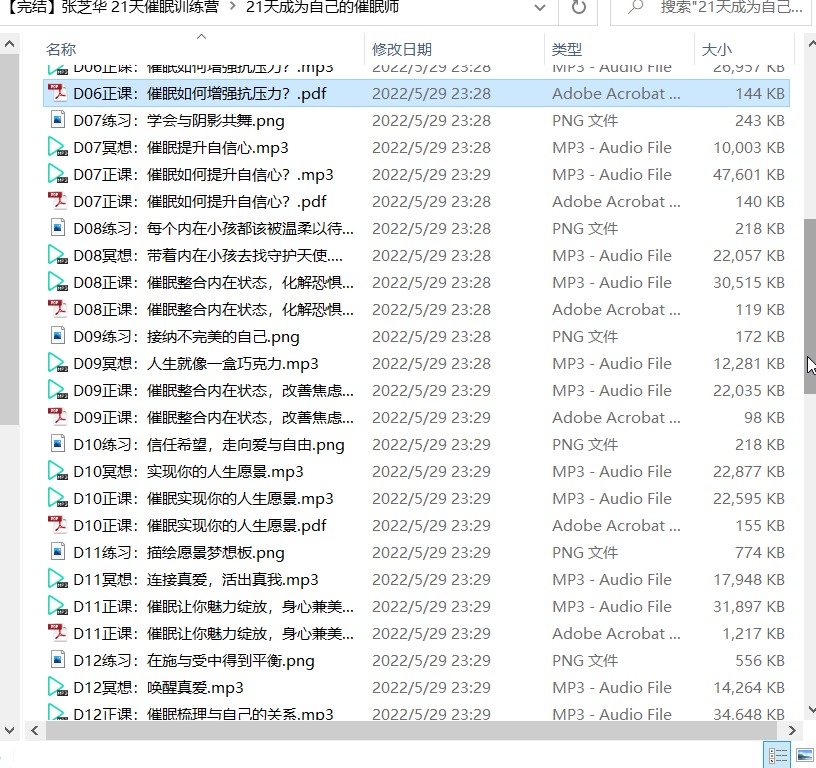Click navigation pane scroll up arrow

pyautogui.click(x=9, y=44)
